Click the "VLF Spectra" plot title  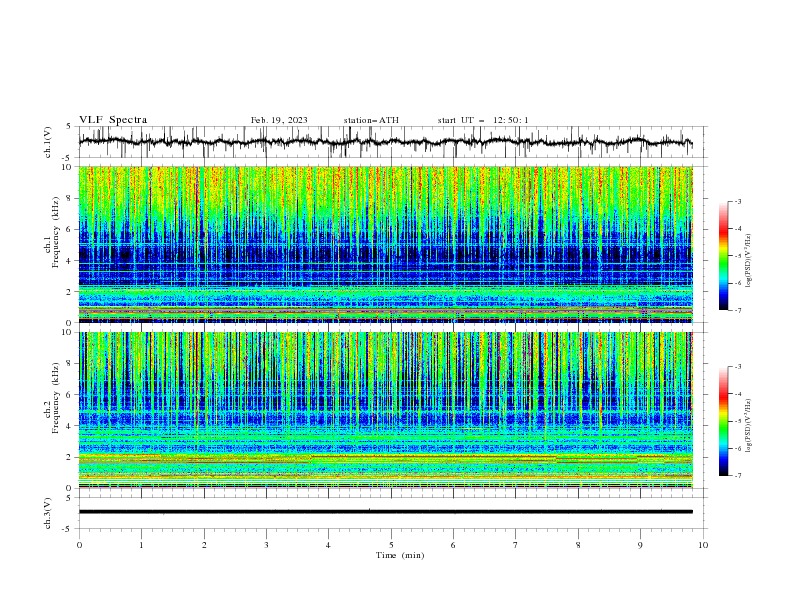113,120
